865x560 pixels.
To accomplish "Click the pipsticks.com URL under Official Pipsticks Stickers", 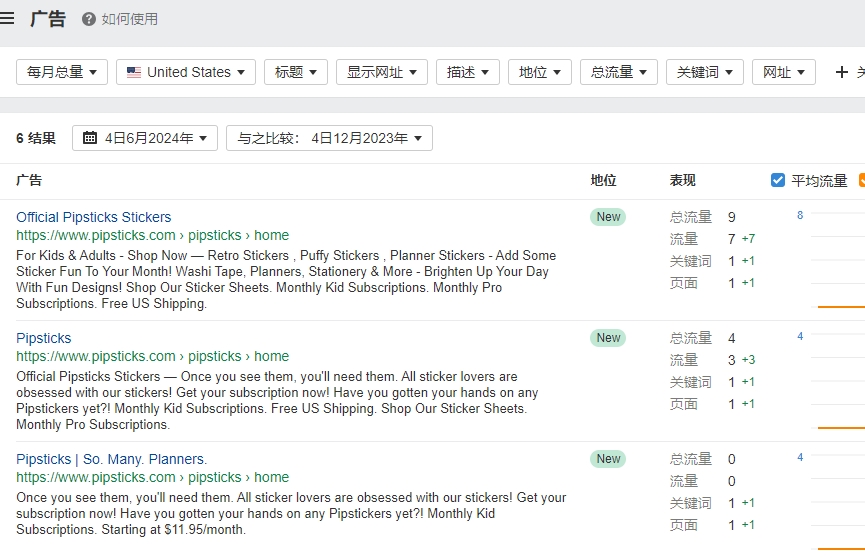I will tap(152, 235).
